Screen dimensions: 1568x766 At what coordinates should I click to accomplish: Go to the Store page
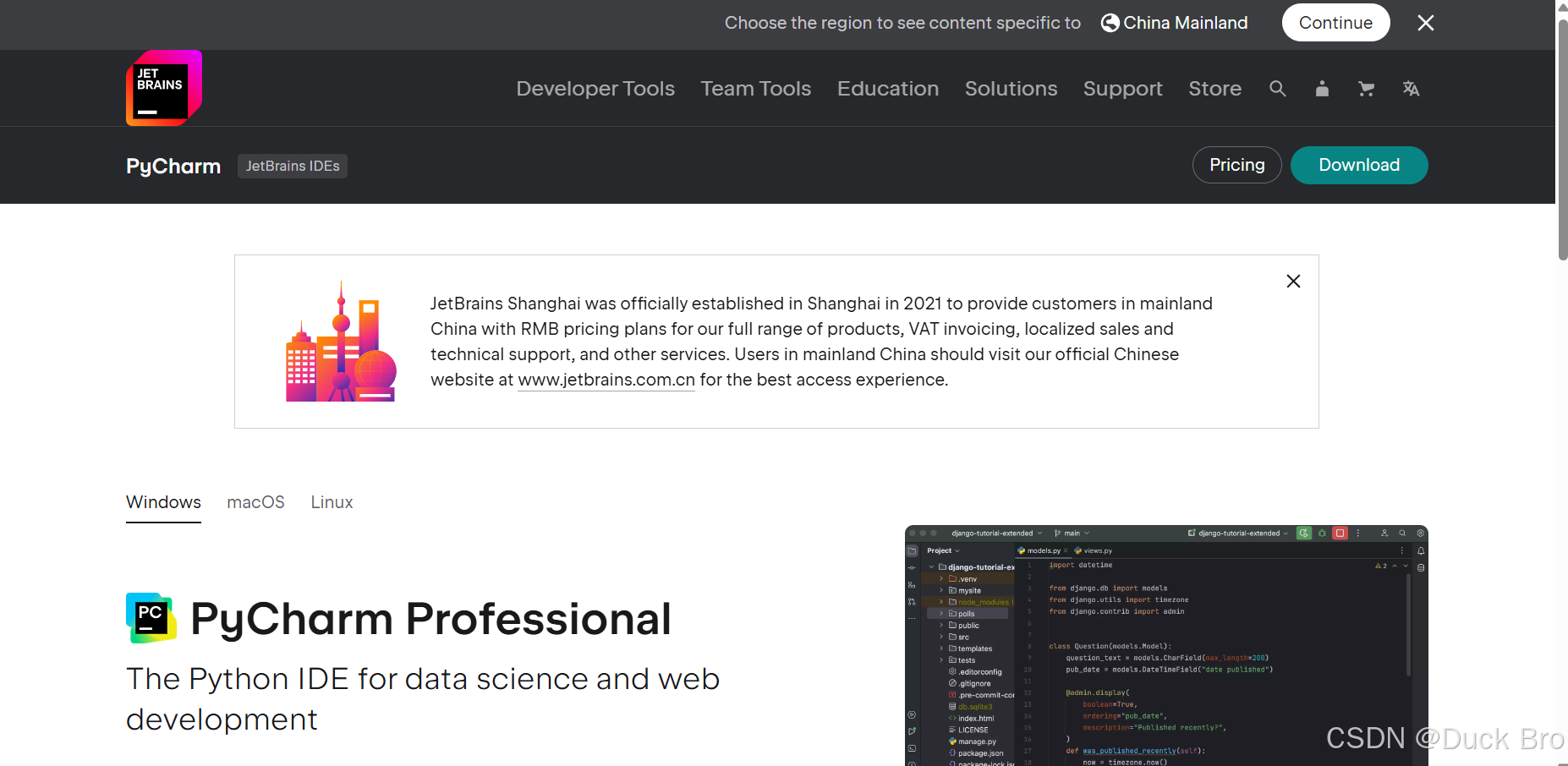pyautogui.click(x=1215, y=89)
